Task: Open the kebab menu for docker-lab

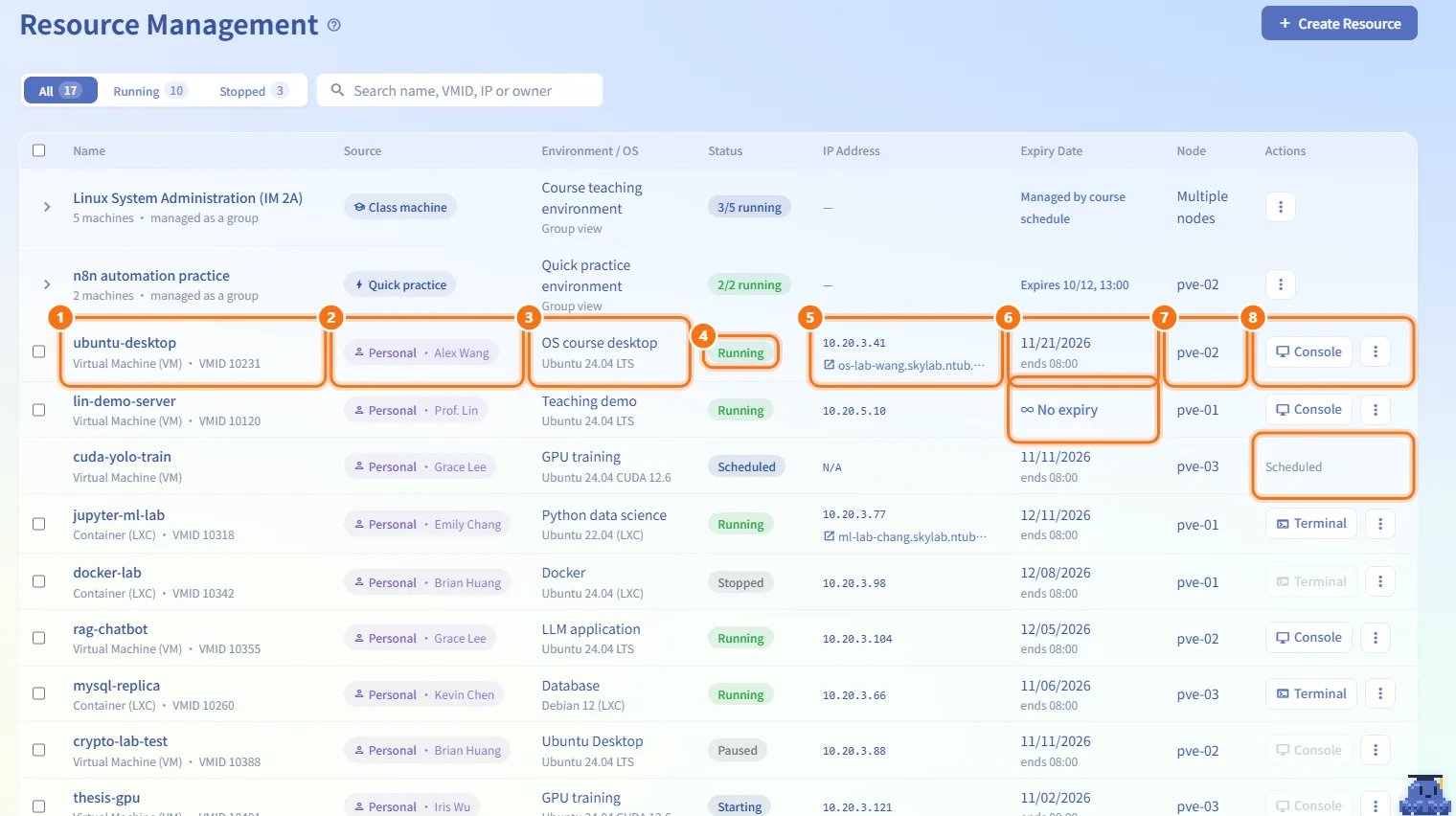Action: [1380, 581]
